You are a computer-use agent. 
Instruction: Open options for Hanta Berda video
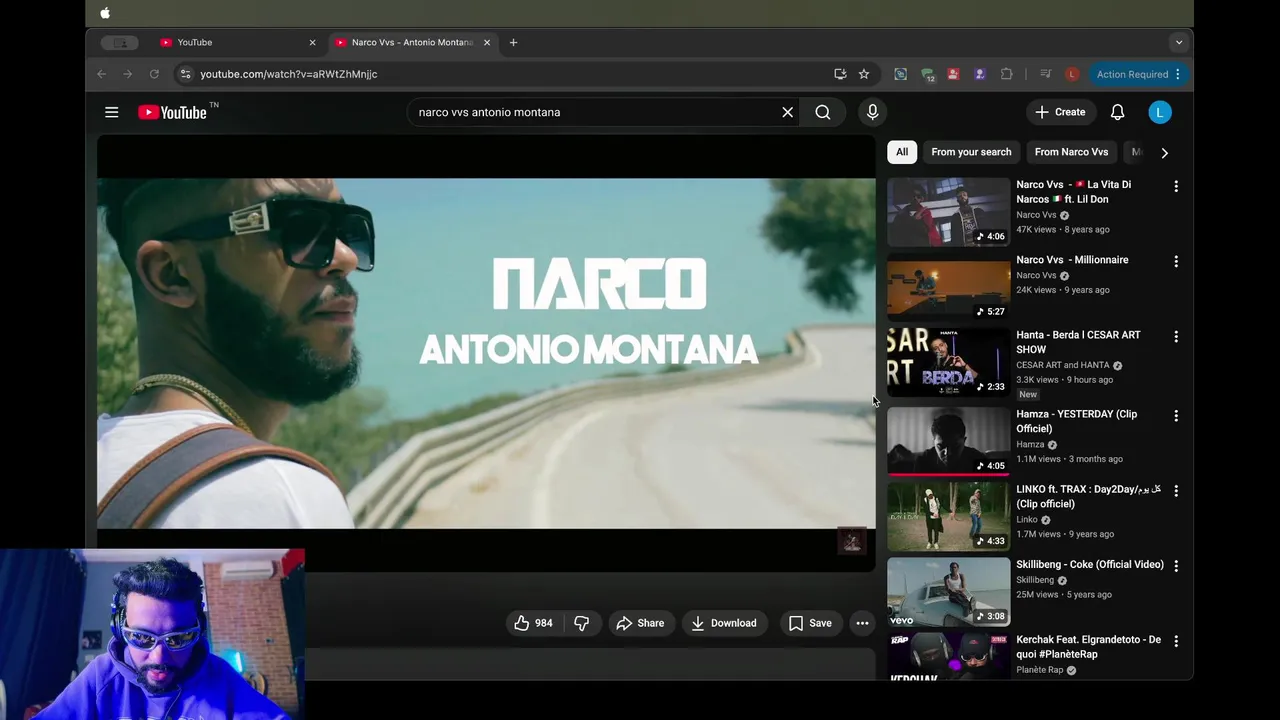coord(1176,336)
